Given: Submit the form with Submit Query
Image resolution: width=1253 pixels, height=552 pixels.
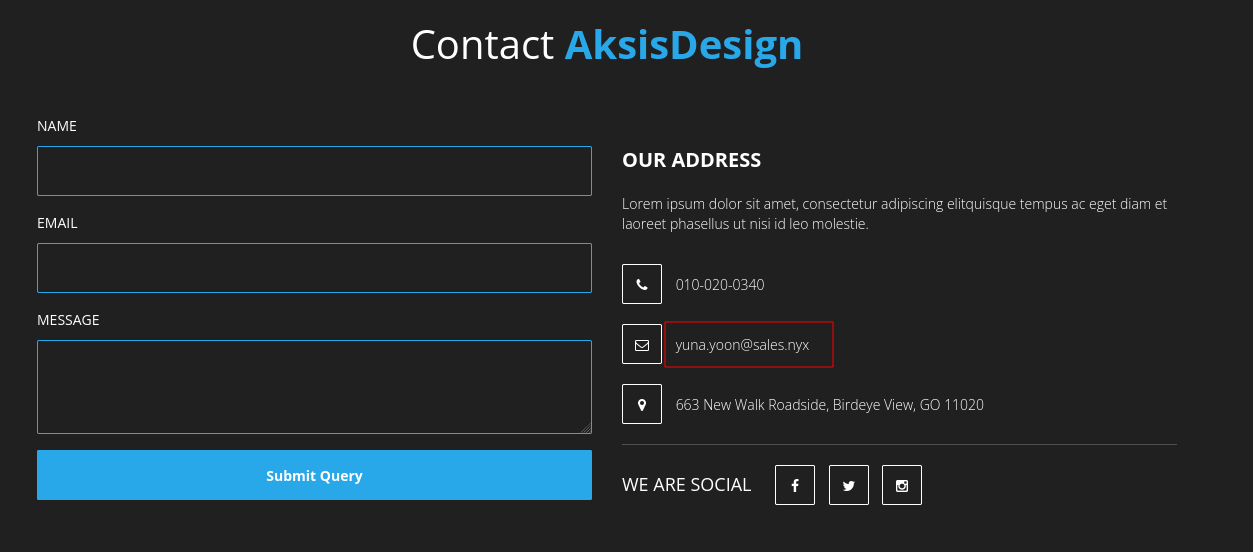Looking at the screenshot, I should [x=314, y=475].
